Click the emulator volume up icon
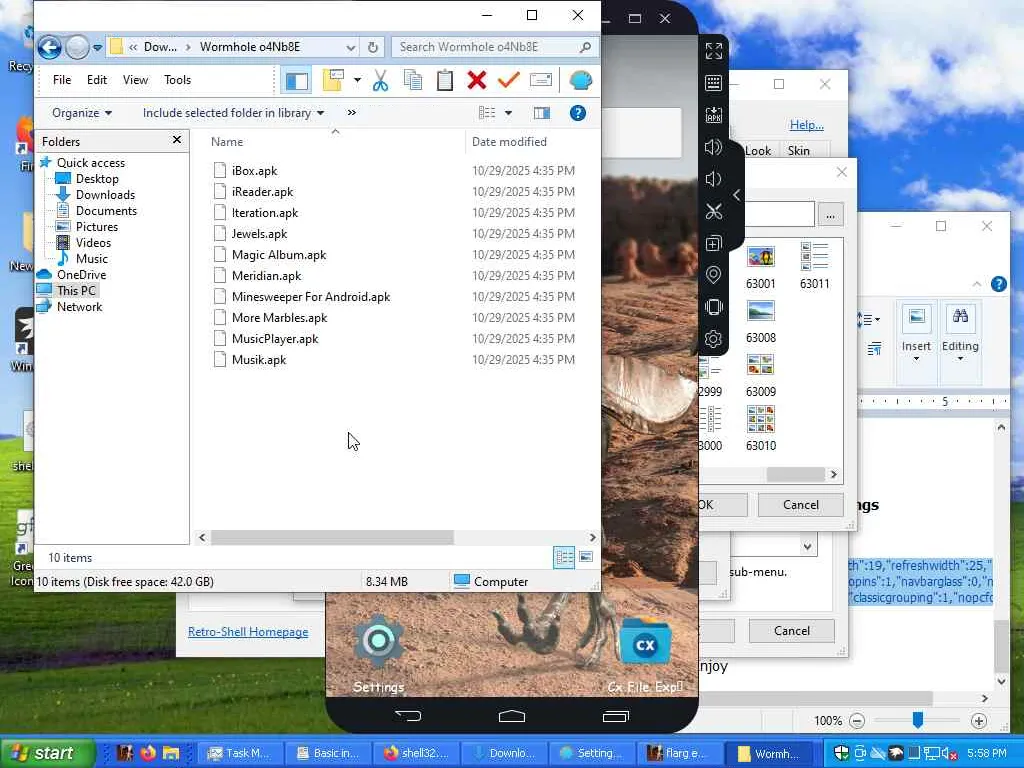 point(714,147)
